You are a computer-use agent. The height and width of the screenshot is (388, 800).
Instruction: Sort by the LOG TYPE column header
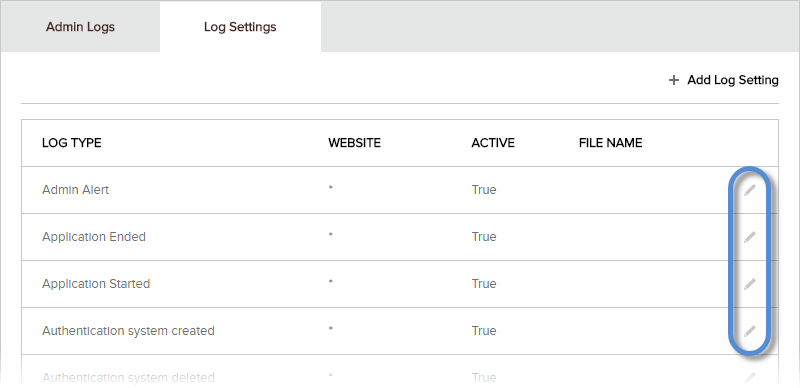coord(71,143)
